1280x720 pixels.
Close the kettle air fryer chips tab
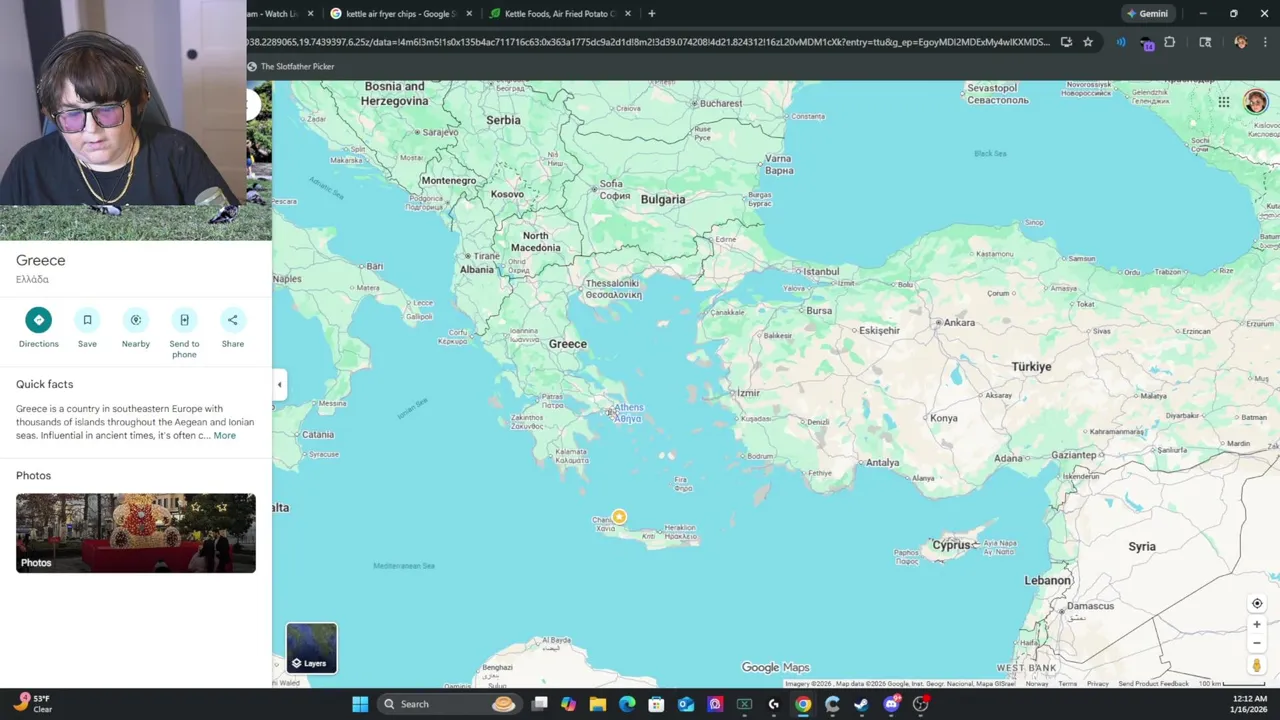coord(469,14)
